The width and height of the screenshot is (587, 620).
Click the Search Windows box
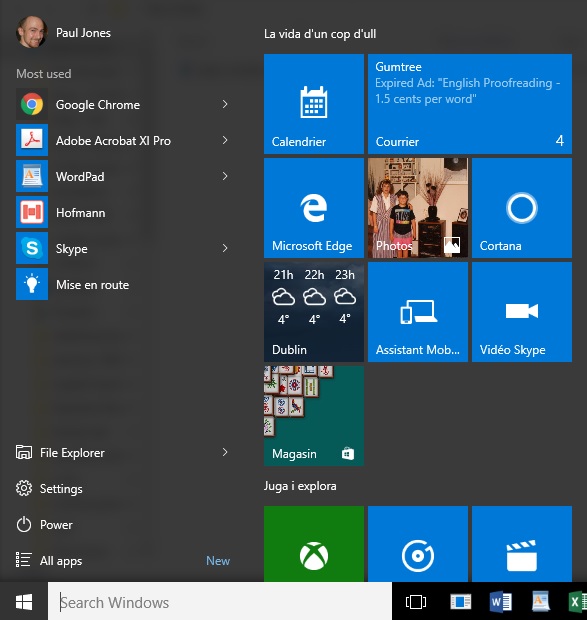[220, 602]
